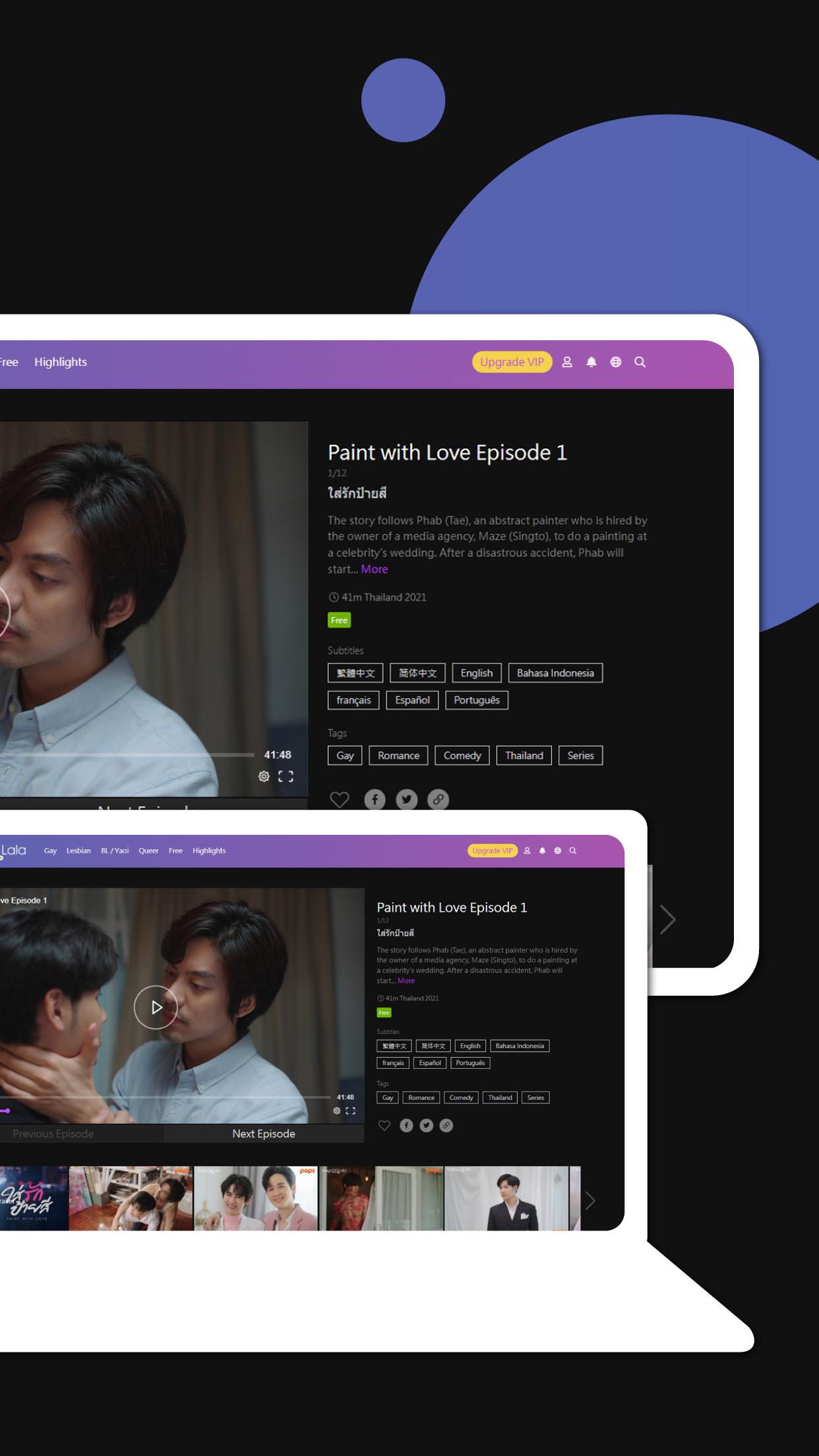Advance thumbnail carousel in laptop window
Viewport: 819px width, 1456px height.
tap(590, 1200)
